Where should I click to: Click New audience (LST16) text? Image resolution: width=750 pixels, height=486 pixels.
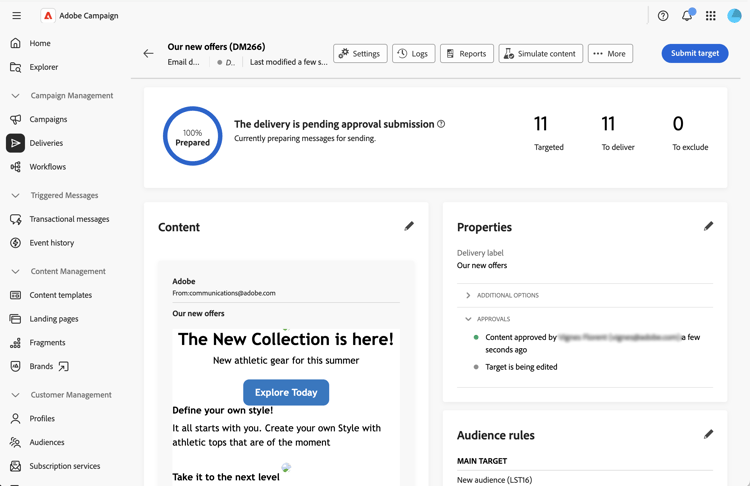coord(494,480)
